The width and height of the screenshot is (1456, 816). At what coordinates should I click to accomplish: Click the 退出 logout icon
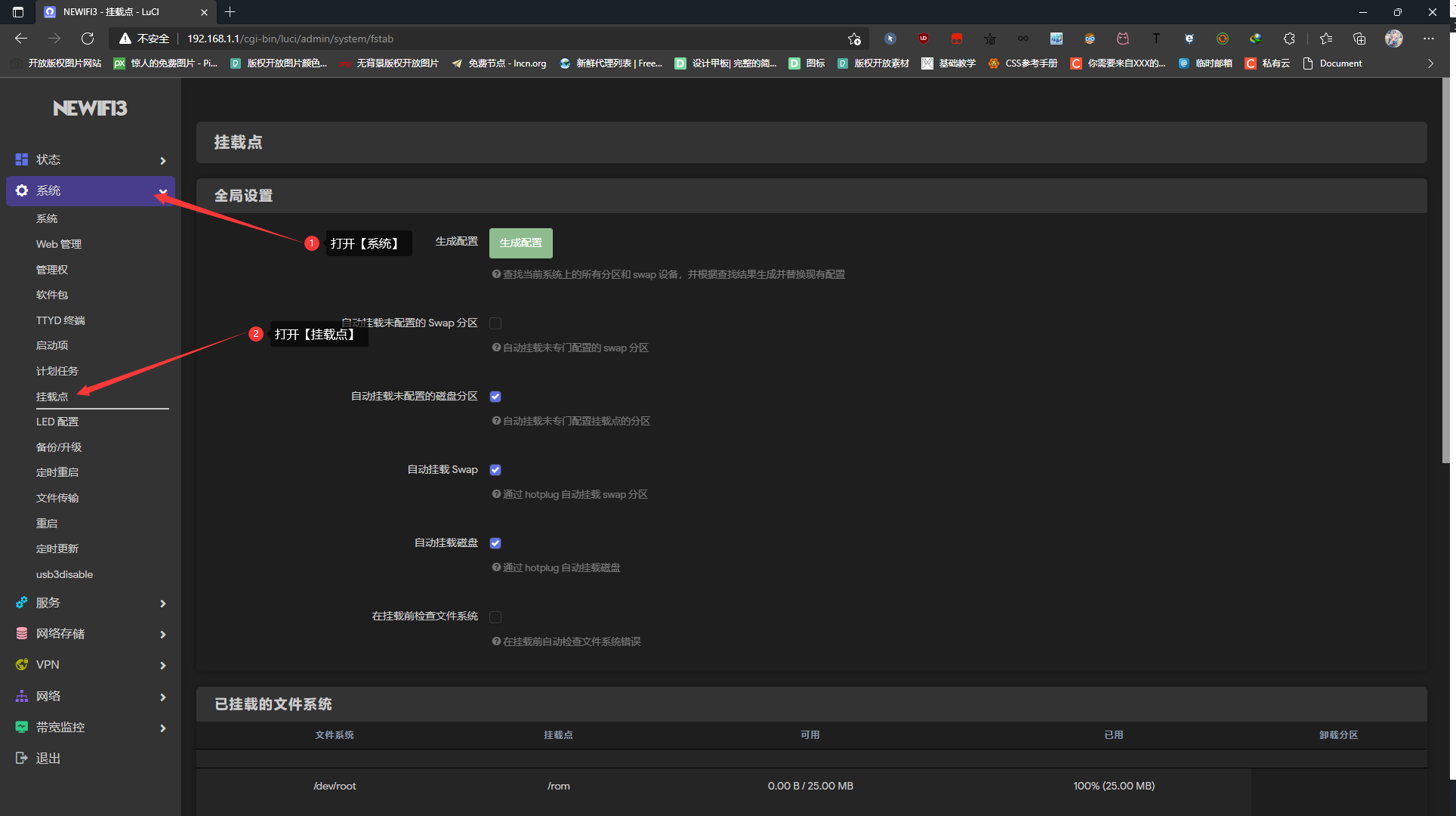pyautogui.click(x=21, y=758)
